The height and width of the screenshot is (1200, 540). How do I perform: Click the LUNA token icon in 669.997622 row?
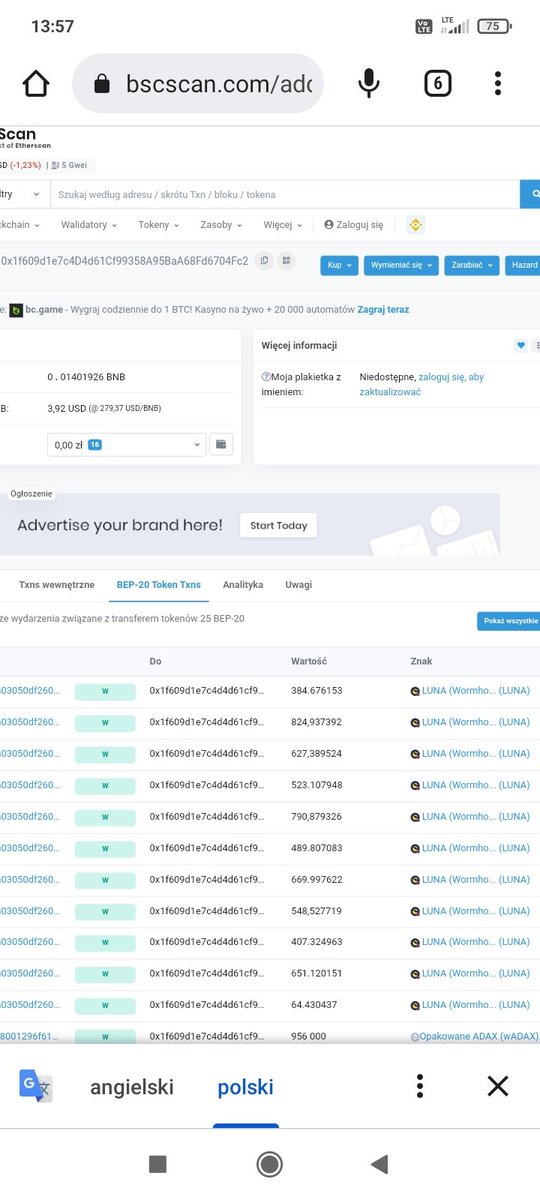(x=416, y=879)
